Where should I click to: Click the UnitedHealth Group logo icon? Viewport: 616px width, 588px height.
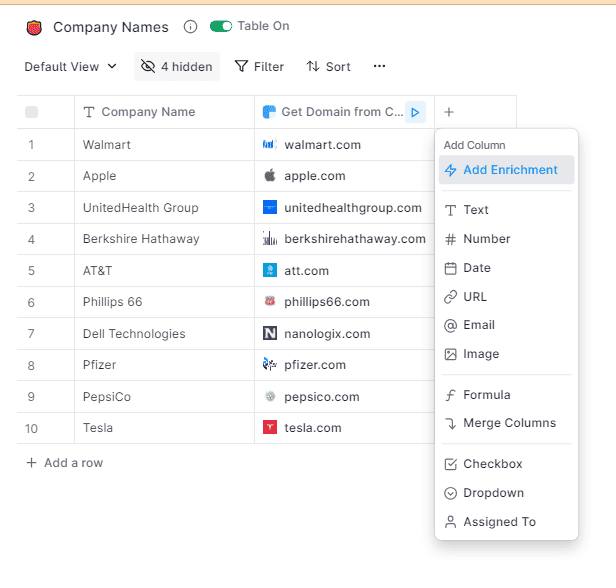(270, 207)
